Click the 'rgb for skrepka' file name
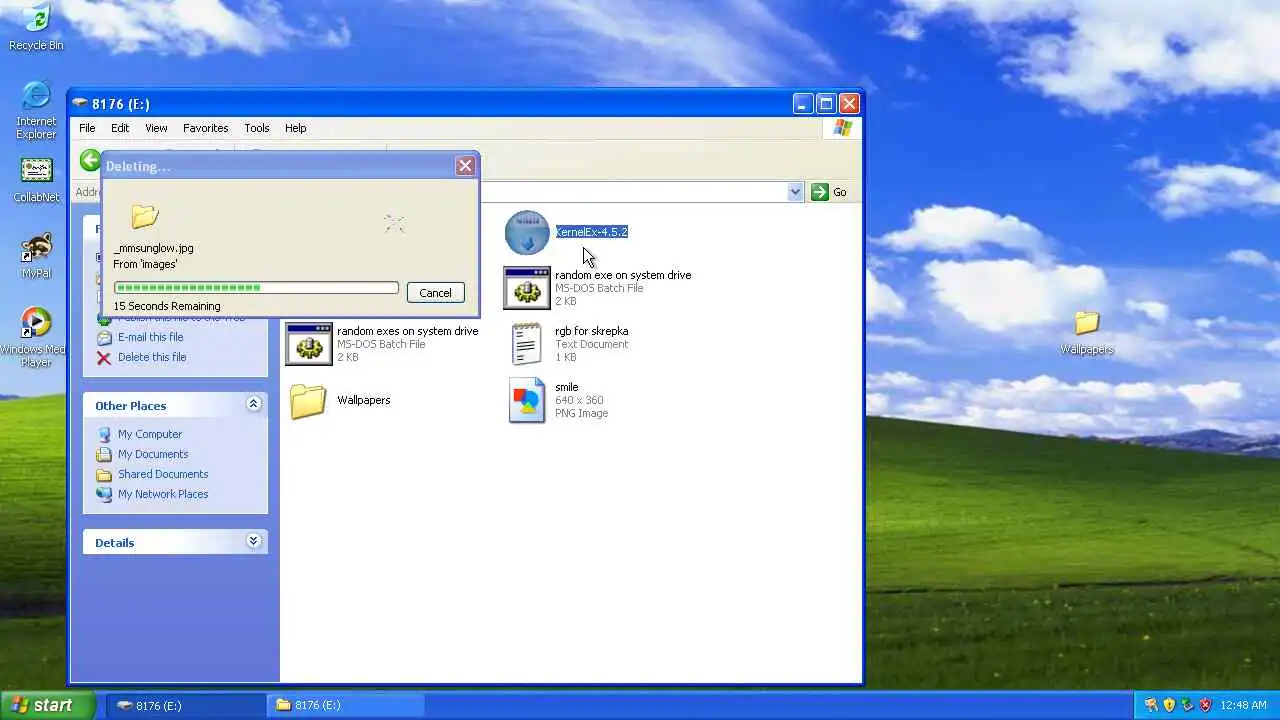The image size is (1280, 720). coord(592,331)
